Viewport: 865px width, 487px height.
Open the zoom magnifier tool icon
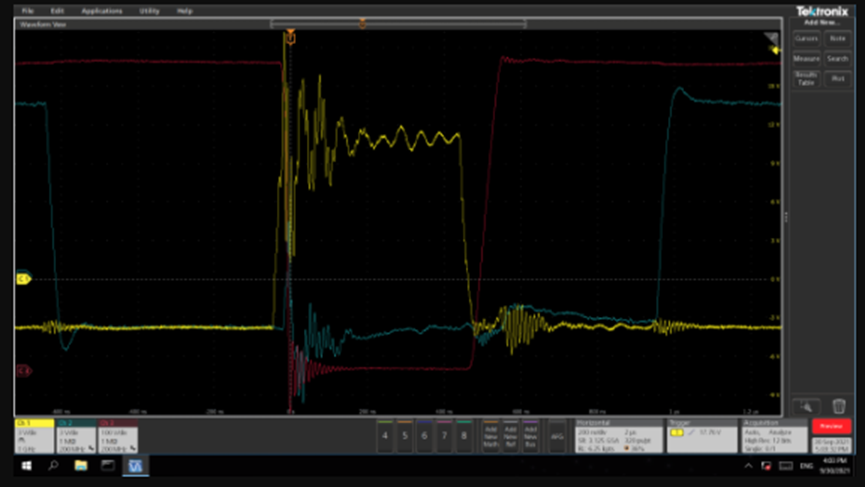(806, 406)
